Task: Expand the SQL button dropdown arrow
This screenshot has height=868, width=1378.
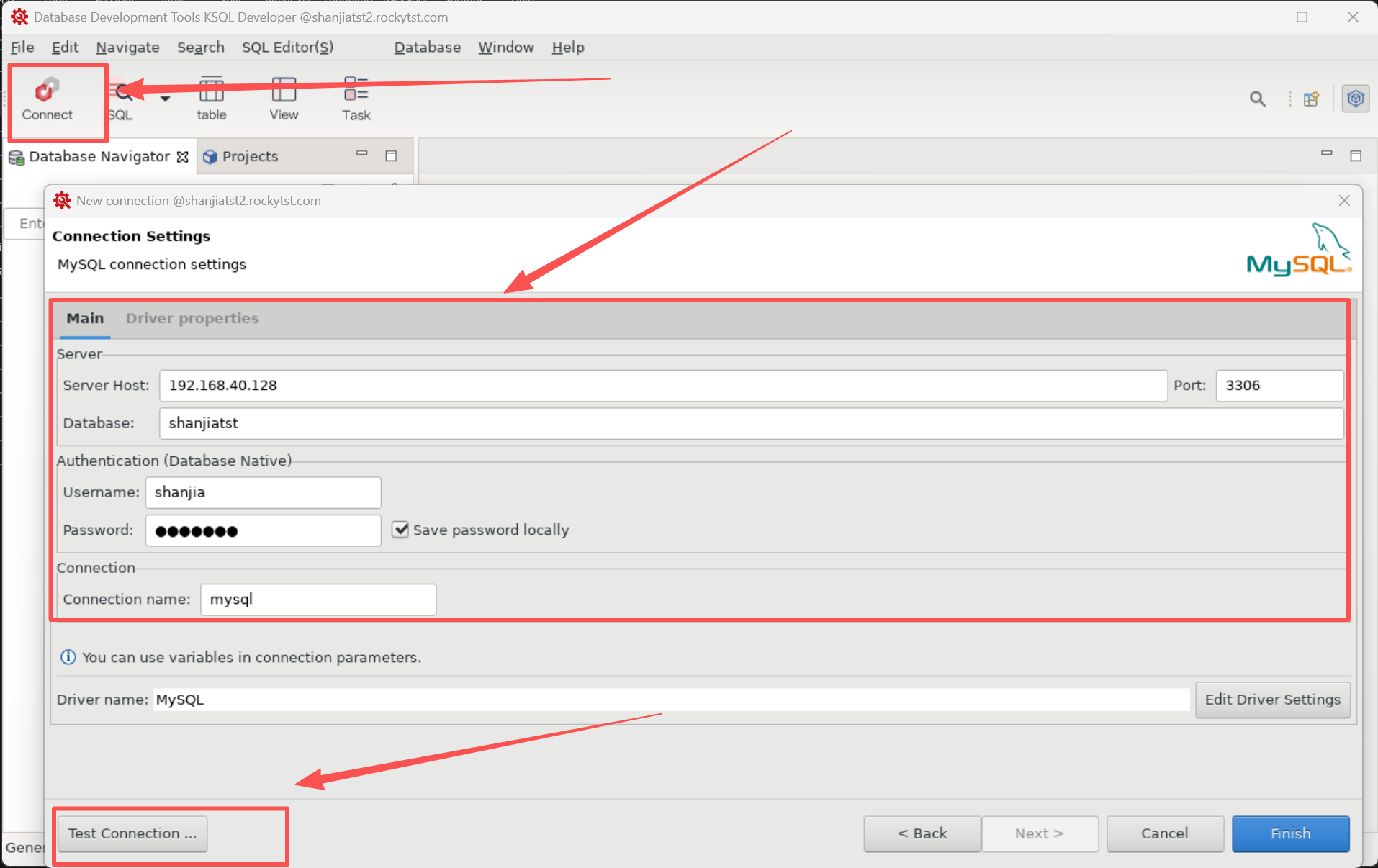Action: coord(166,99)
